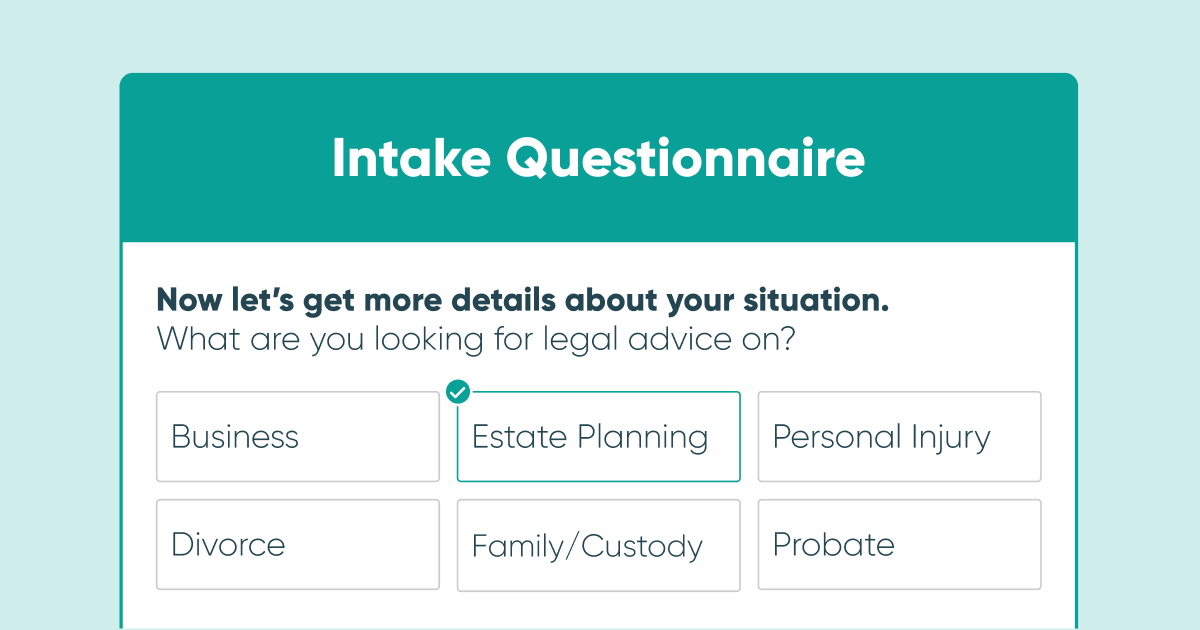Viewport: 1200px width, 630px height.
Task: Choose Personal Injury as your legal topic
Action: click(x=899, y=437)
